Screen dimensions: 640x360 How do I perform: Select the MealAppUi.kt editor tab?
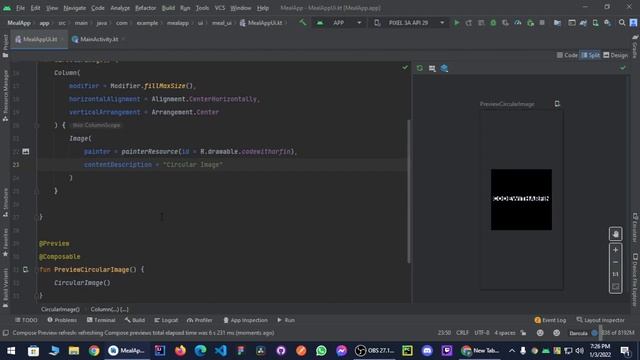39,39
